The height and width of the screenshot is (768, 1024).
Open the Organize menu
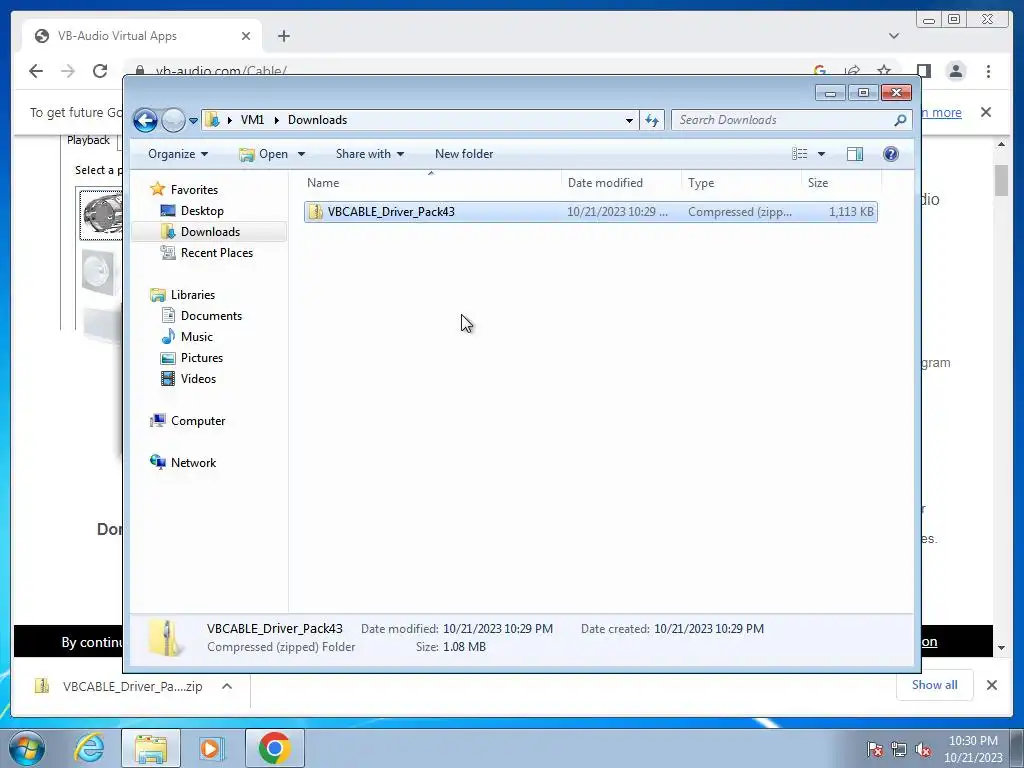coord(178,154)
